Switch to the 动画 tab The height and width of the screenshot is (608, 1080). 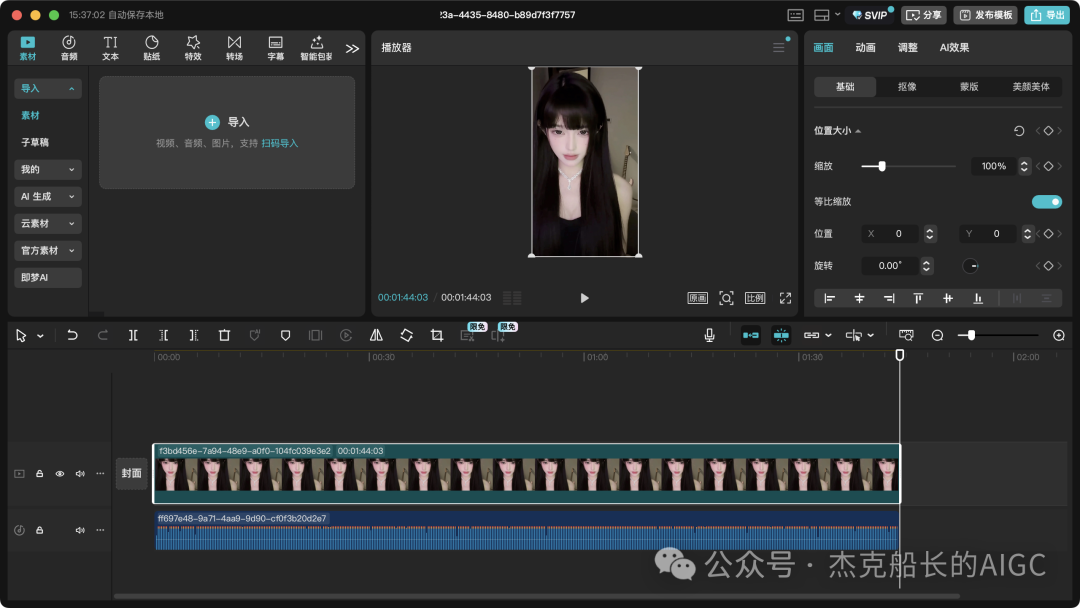point(865,48)
